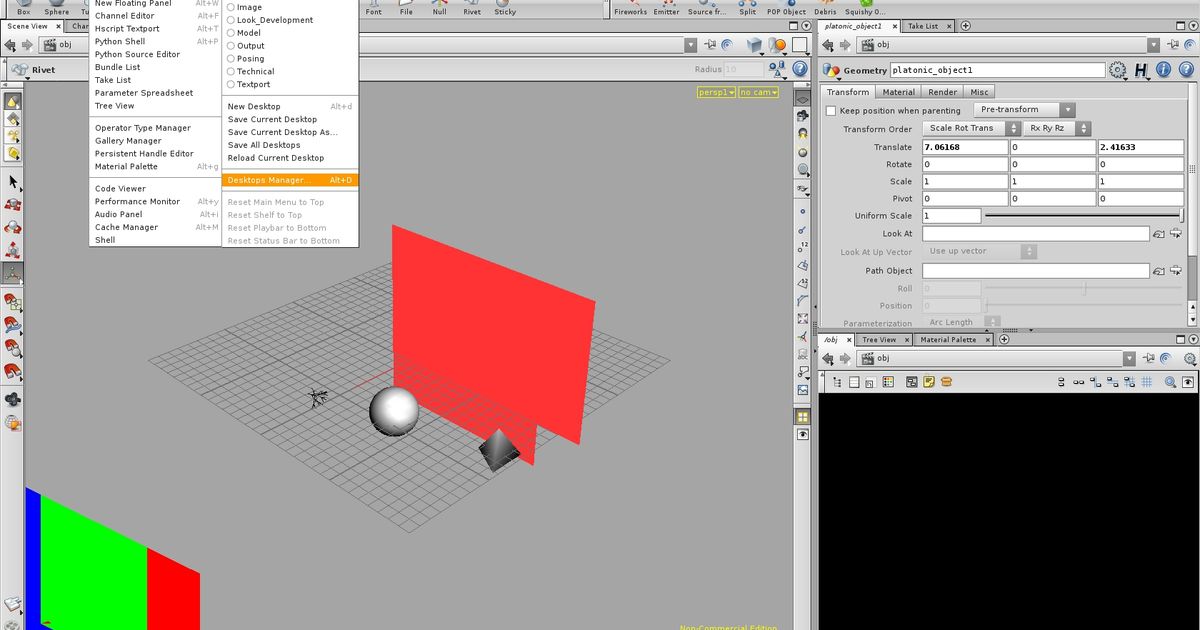Click the cube display icon in viewport path bar

[755, 45]
